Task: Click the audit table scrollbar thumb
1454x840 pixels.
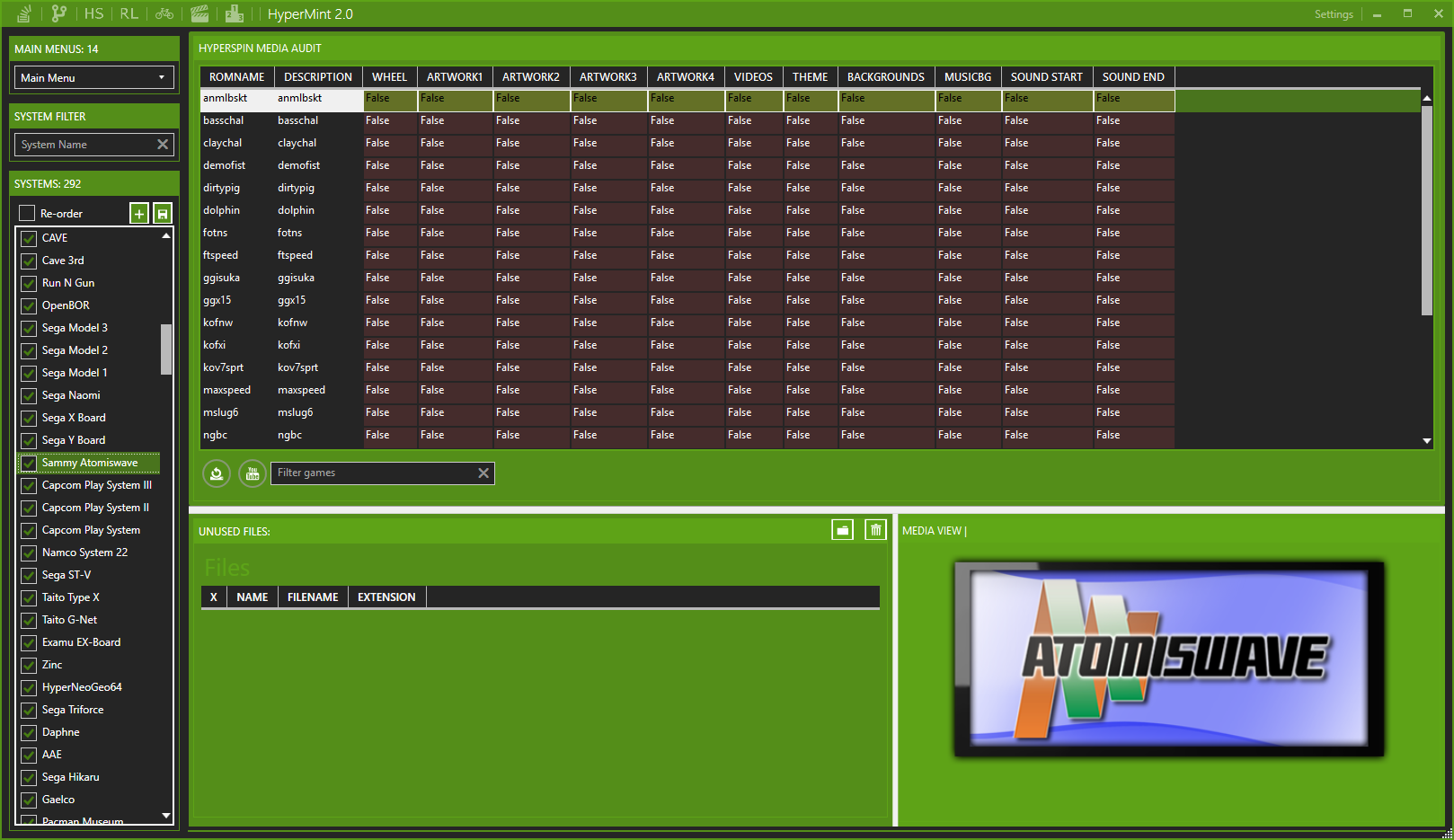Action: (x=1427, y=210)
